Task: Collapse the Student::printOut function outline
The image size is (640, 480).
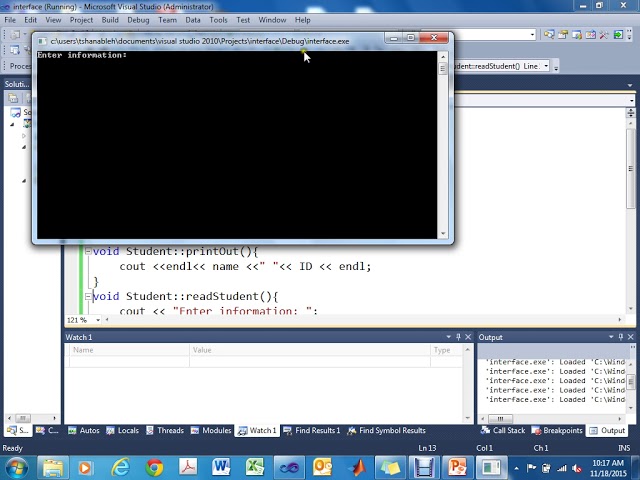Action: coord(88,251)
